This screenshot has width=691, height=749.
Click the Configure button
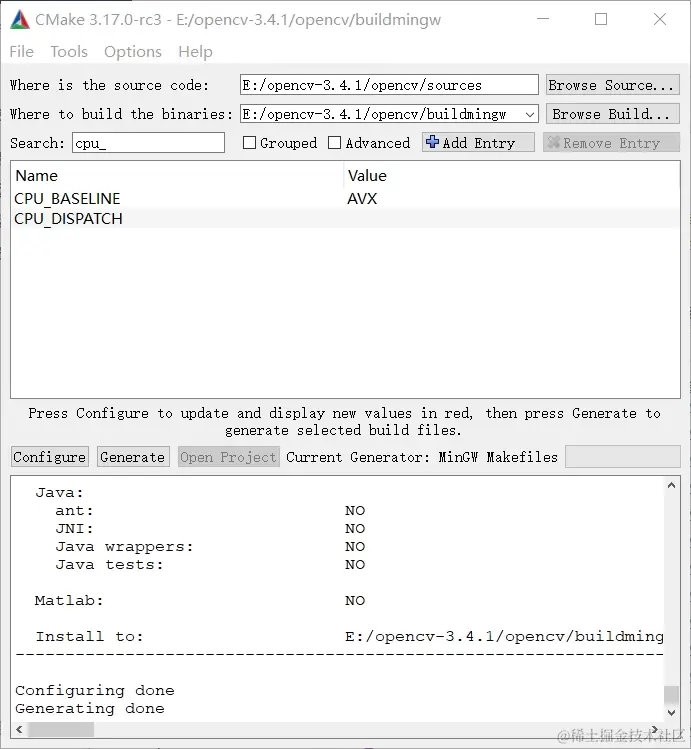tap(50, 457)
